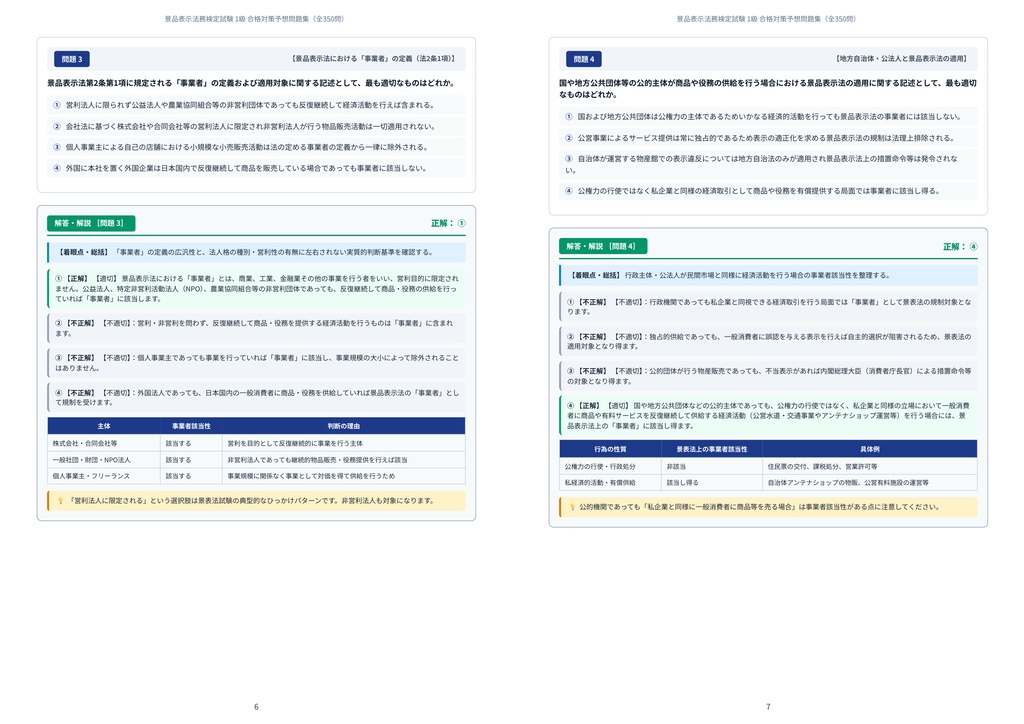
Task: Click the cell 株式会社・合同会社等
Action: (104, 443)
